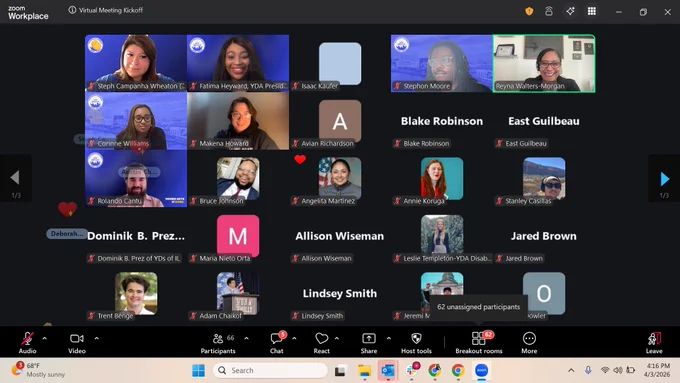Open Breakout rooms
680x383 pixels.
pos(479,342)
